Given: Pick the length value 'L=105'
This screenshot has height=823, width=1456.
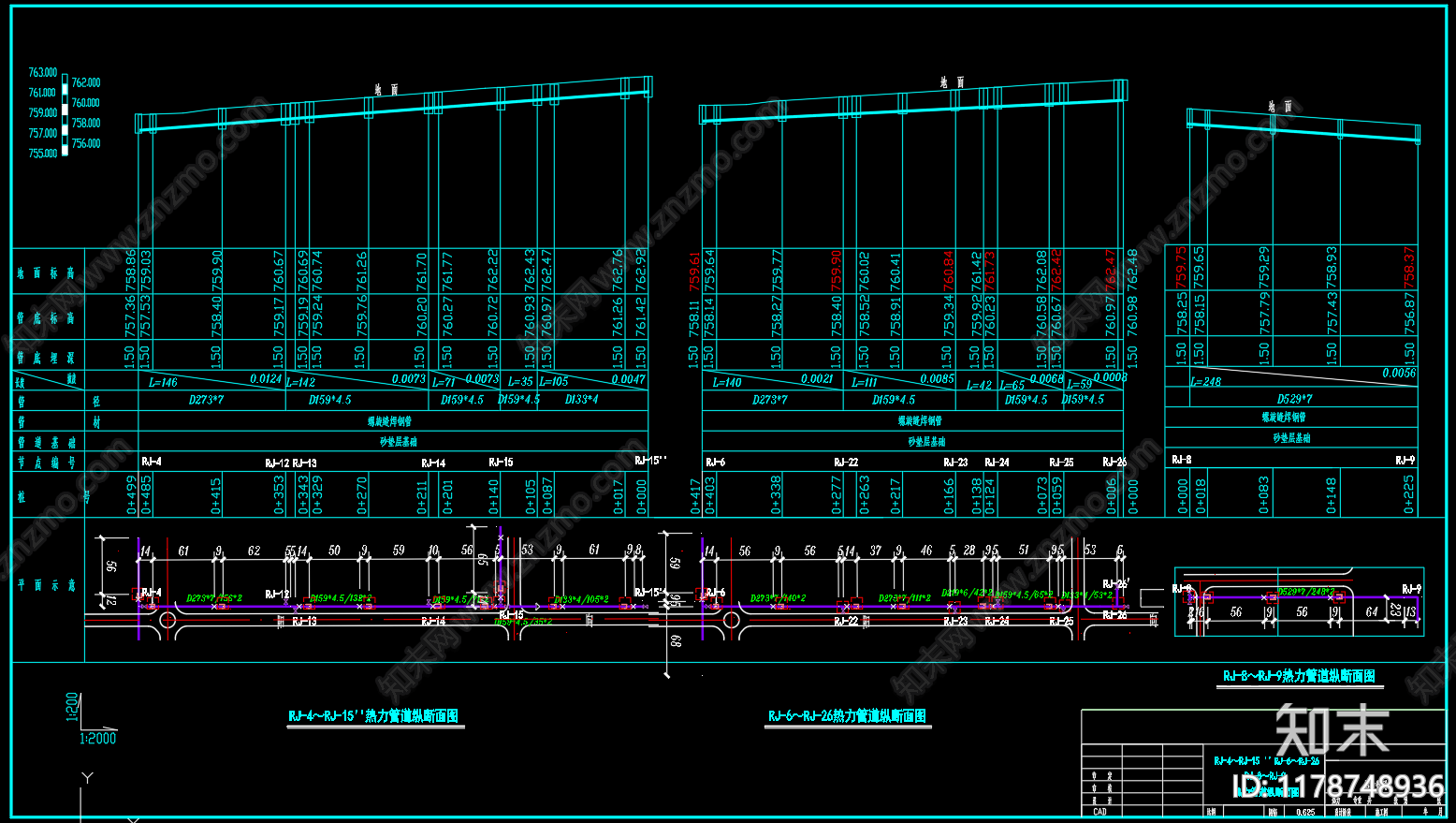Looking at the screenshot, I should click(x=554, y=382).
